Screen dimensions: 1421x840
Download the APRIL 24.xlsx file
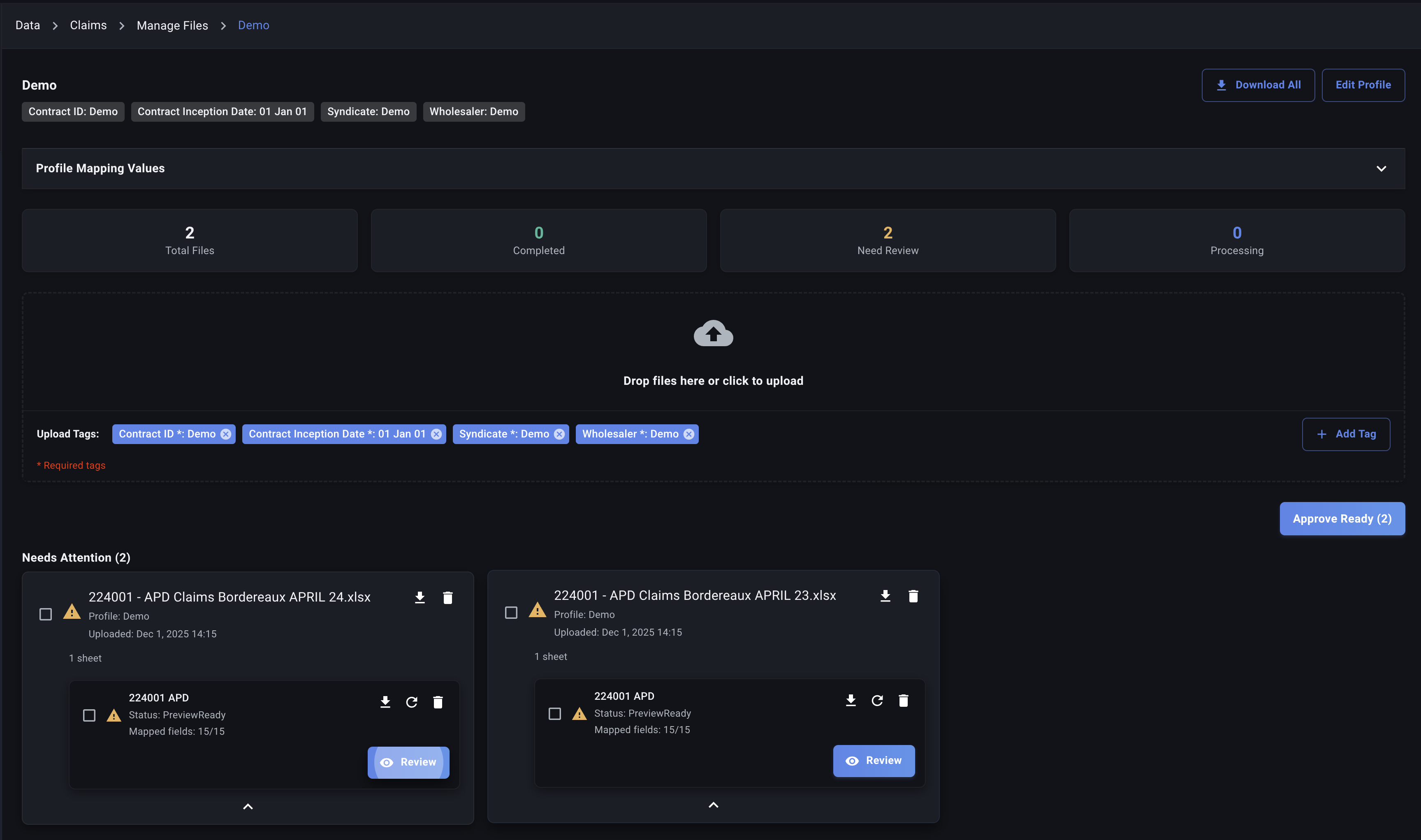click(x=420, y=598)
